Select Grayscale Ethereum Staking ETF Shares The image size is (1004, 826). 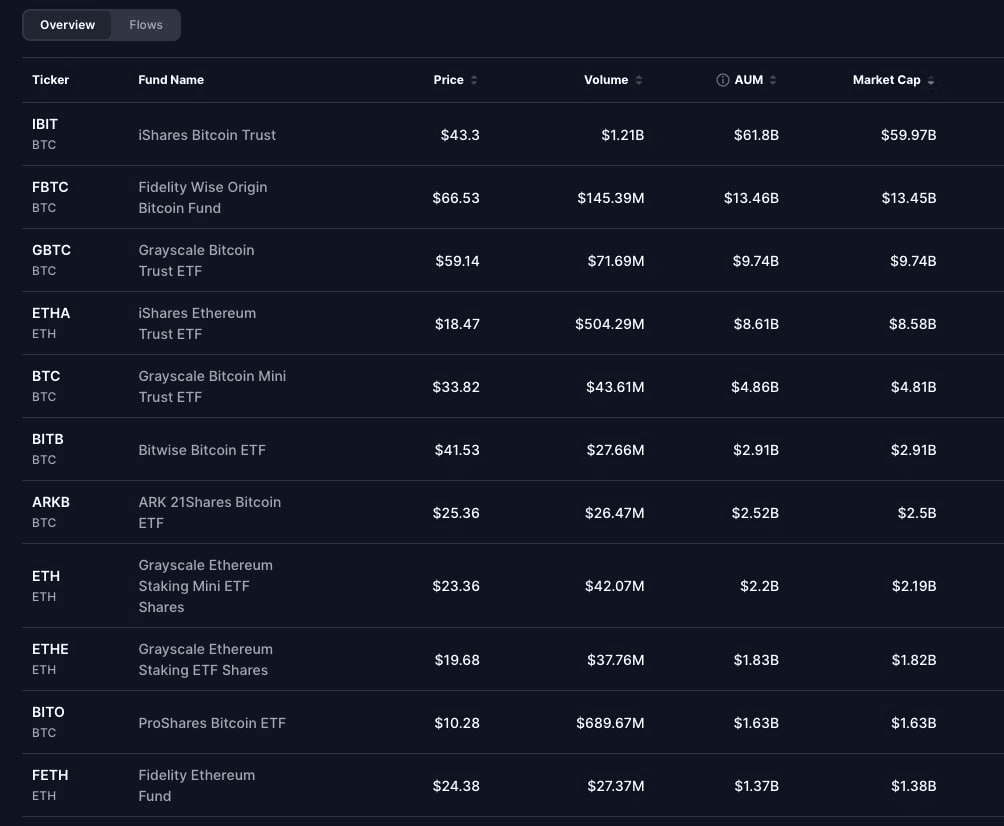(x=206, y=660)
